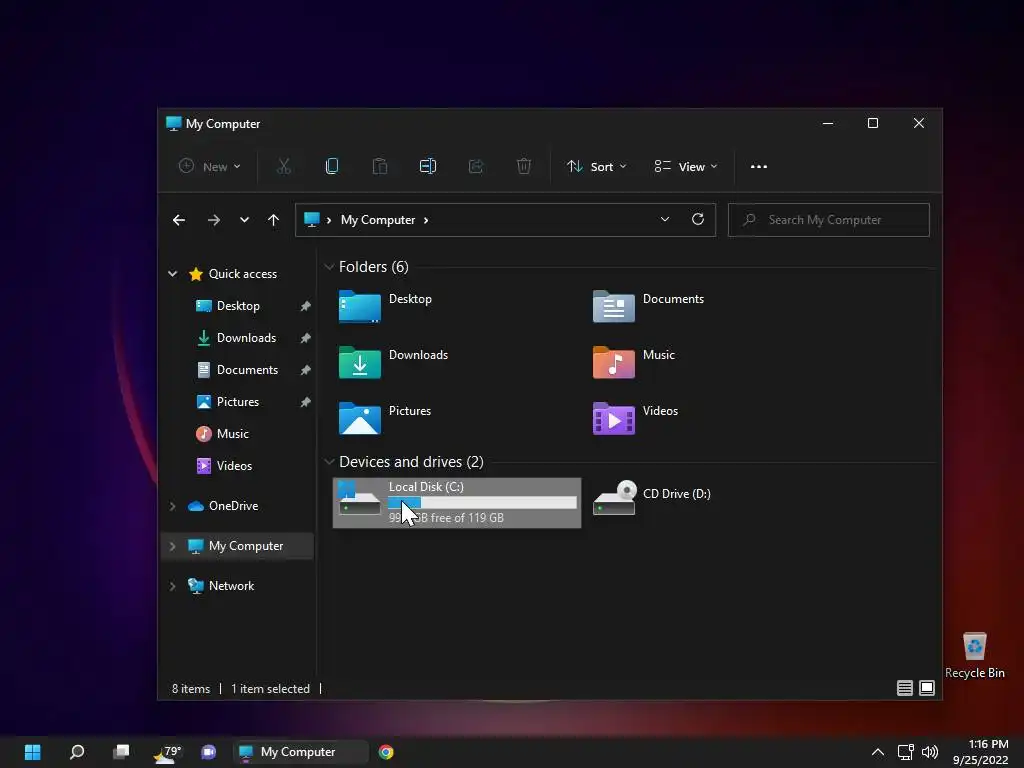Open the Music folder icon in Folders
This screenshot has width=1024, height=768.
click(x=613, y=363)
